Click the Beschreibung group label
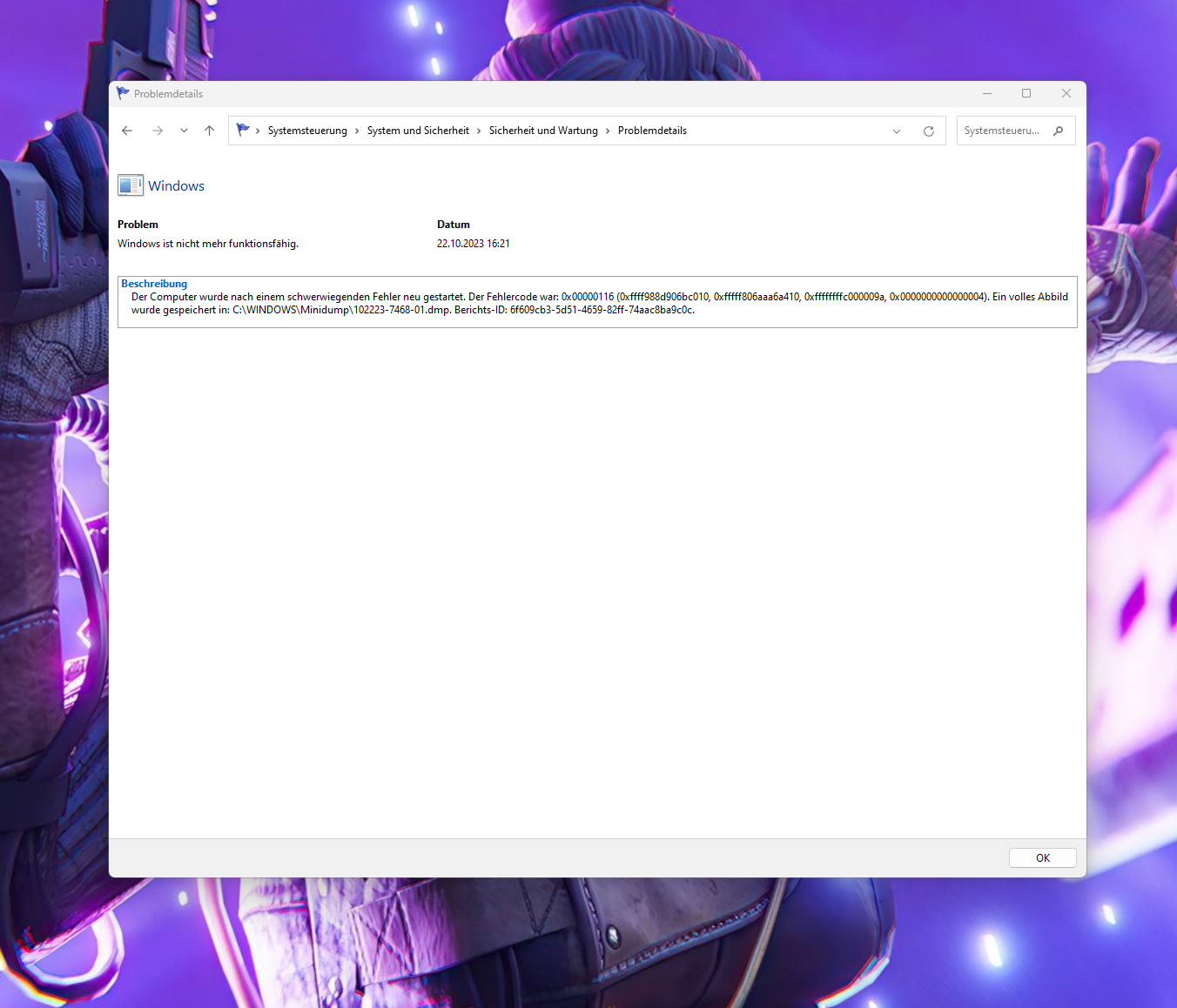The image size is (1177, 1008). click(154, 284)
